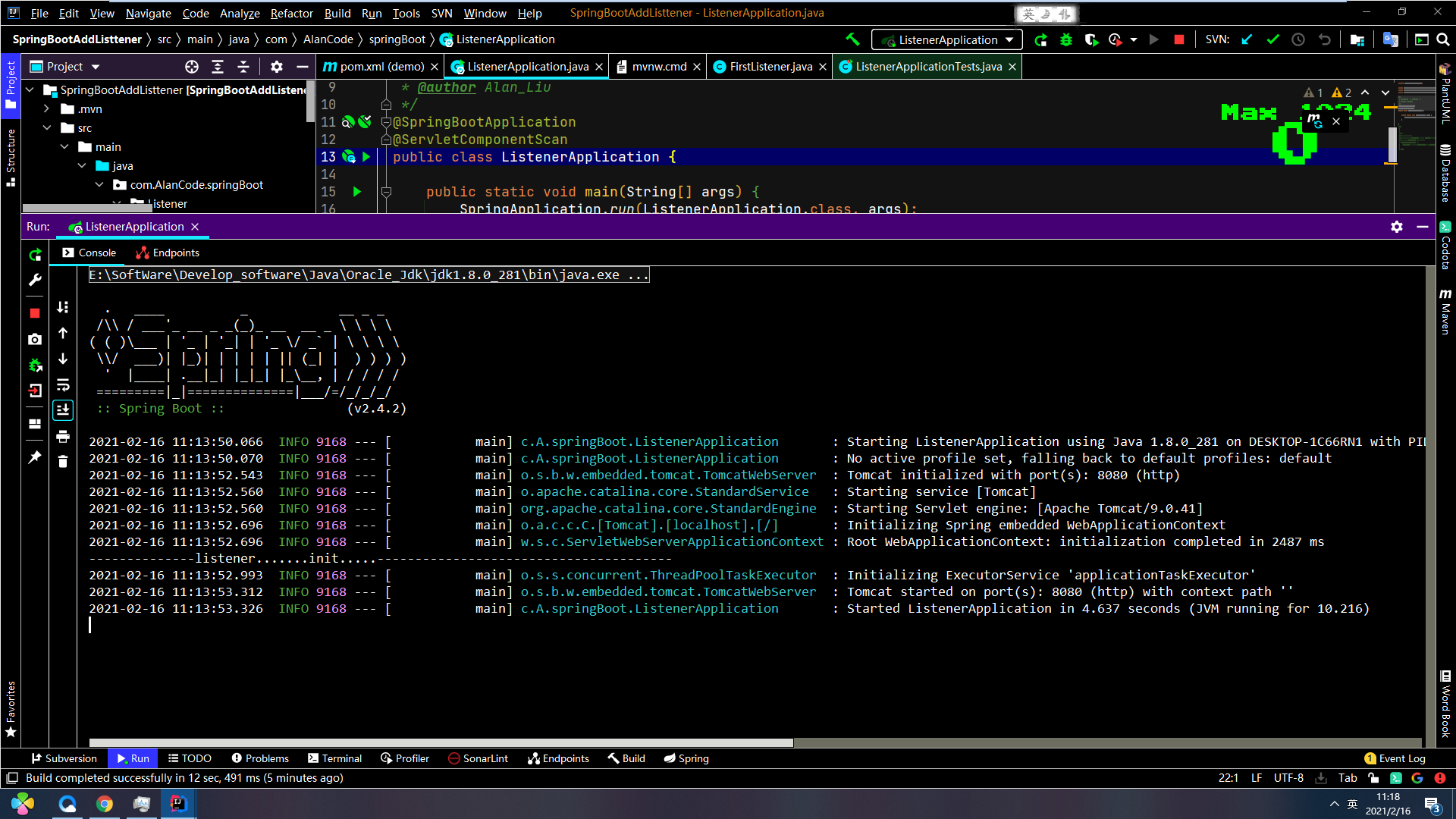Screen dimensions: 1456x819
Task: Click the Pin Tab pushpin icon
Action: coord(35,457)
